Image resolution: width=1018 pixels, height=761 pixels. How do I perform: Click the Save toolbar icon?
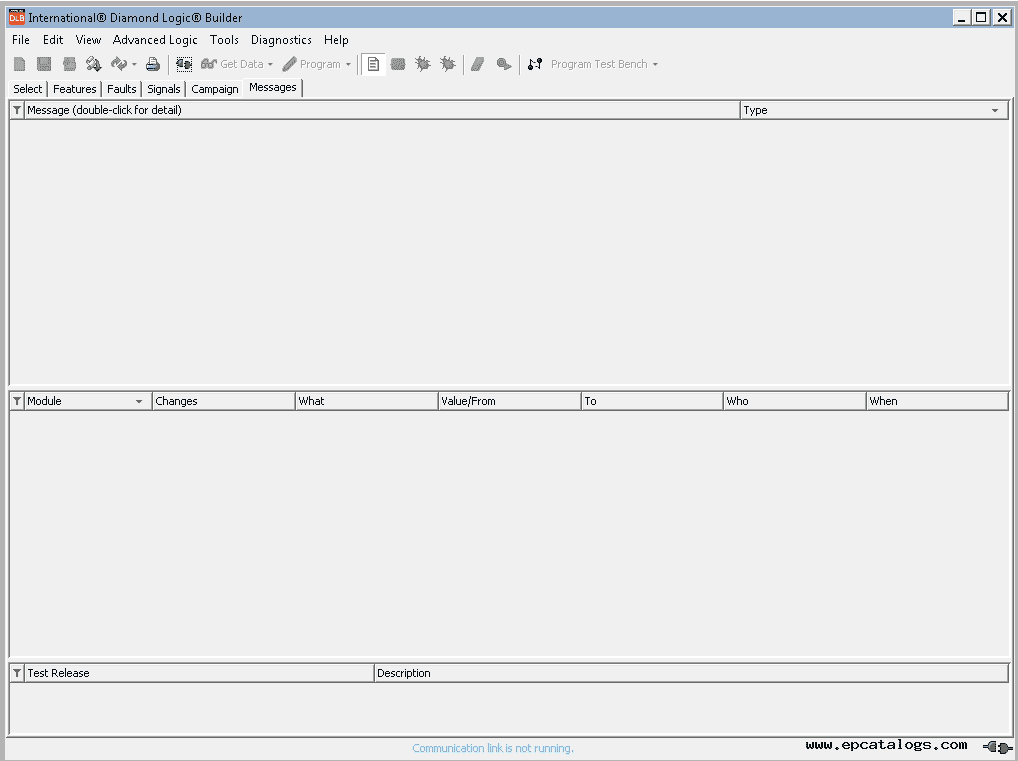click(x=44, y=64)
